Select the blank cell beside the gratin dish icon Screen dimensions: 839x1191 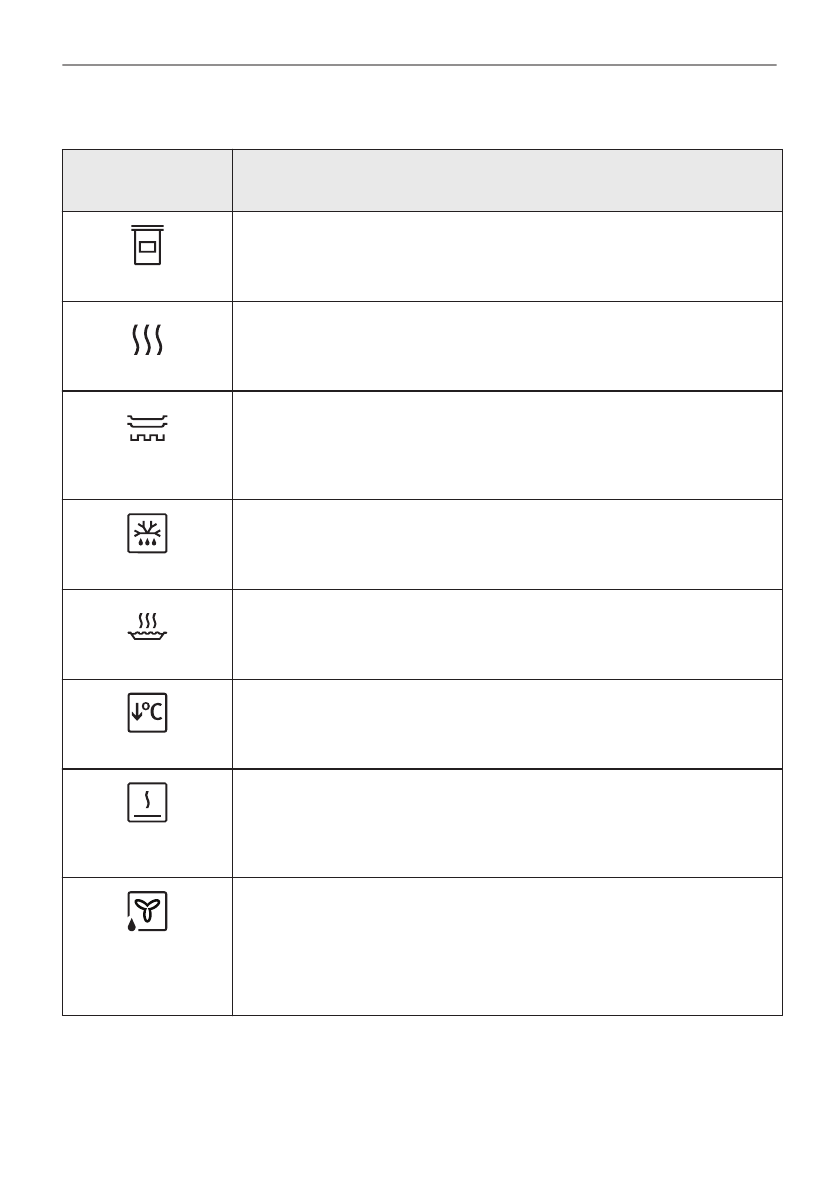(506, 634)
